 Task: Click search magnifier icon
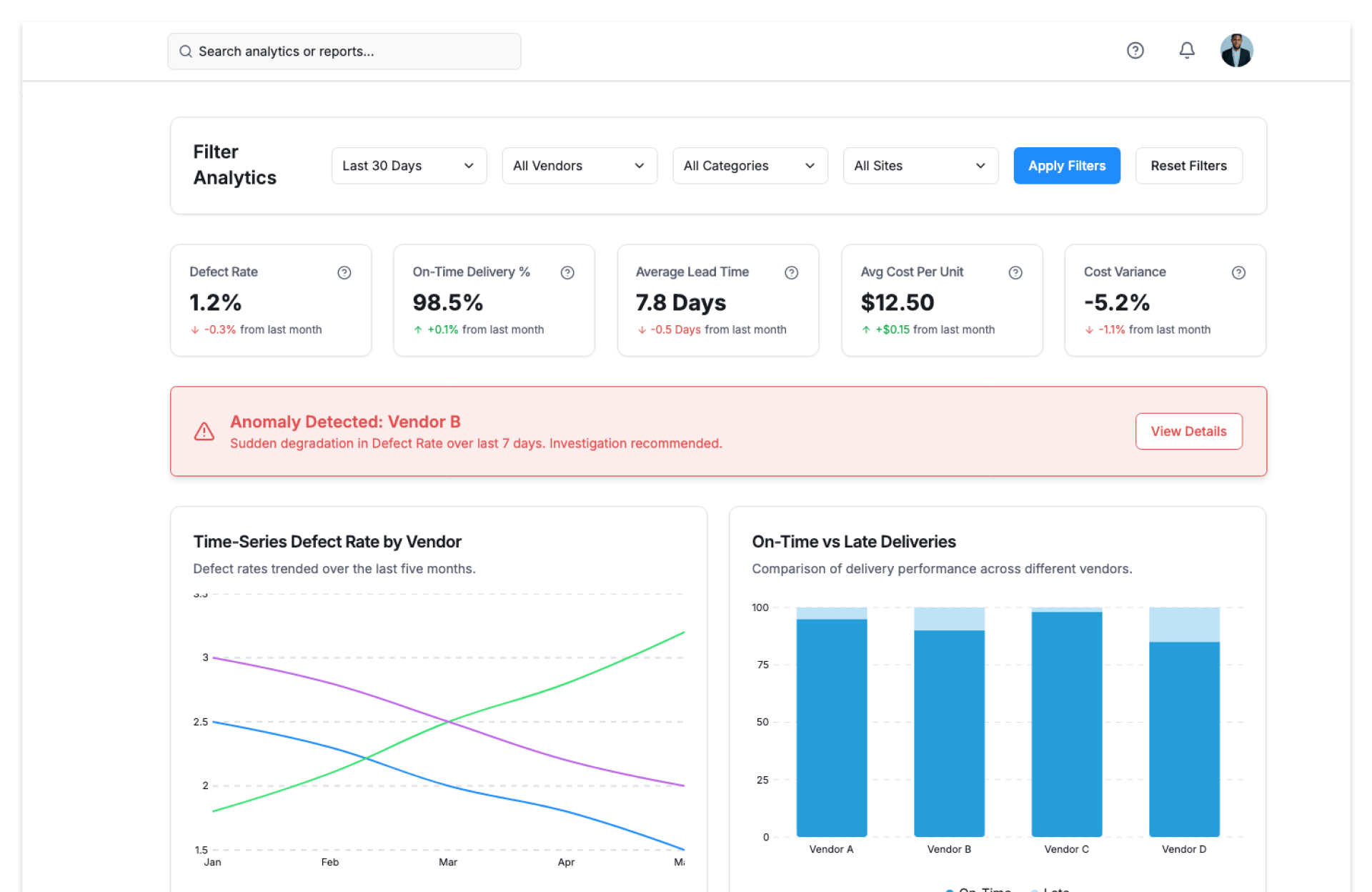pos(186,51)
